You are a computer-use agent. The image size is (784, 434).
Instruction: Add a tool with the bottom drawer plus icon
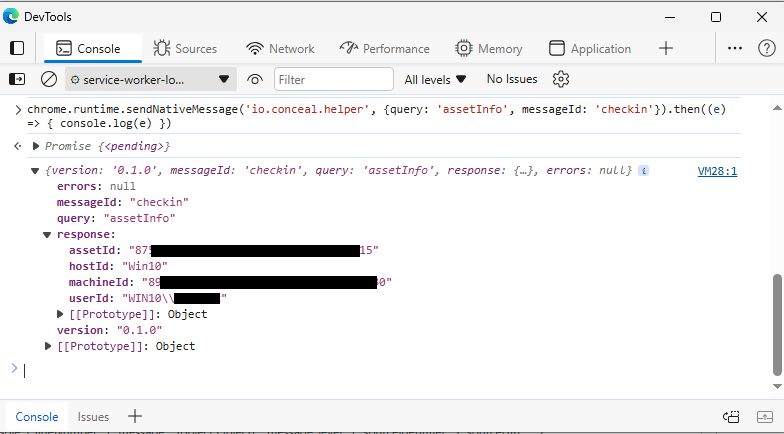pyautogui.click(x=134, y=416)
